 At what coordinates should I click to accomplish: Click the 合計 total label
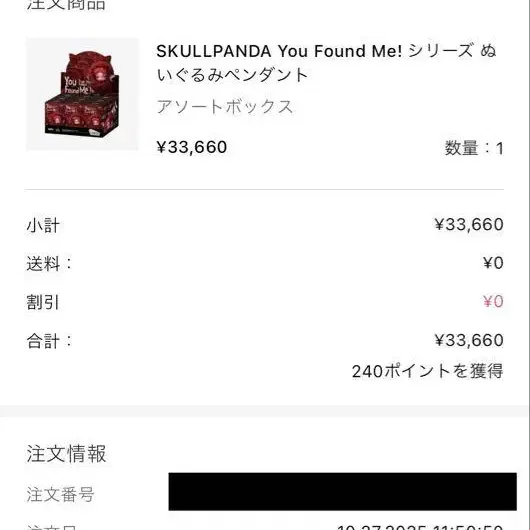(x=49, y=341)
